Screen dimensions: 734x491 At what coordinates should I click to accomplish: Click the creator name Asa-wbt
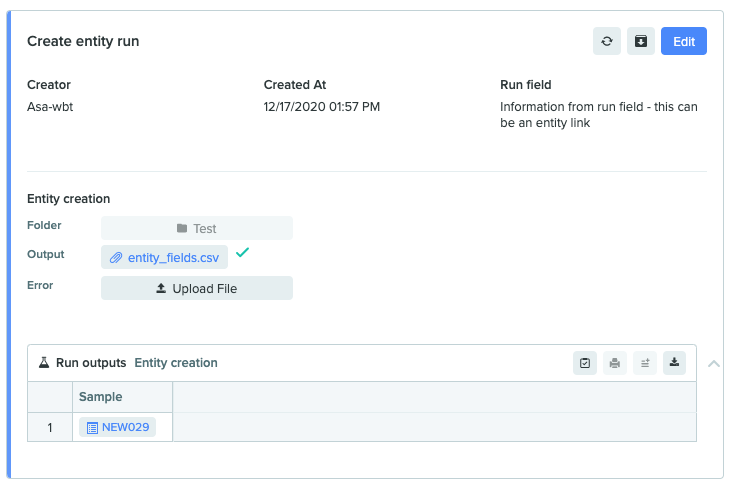(50, 107)
